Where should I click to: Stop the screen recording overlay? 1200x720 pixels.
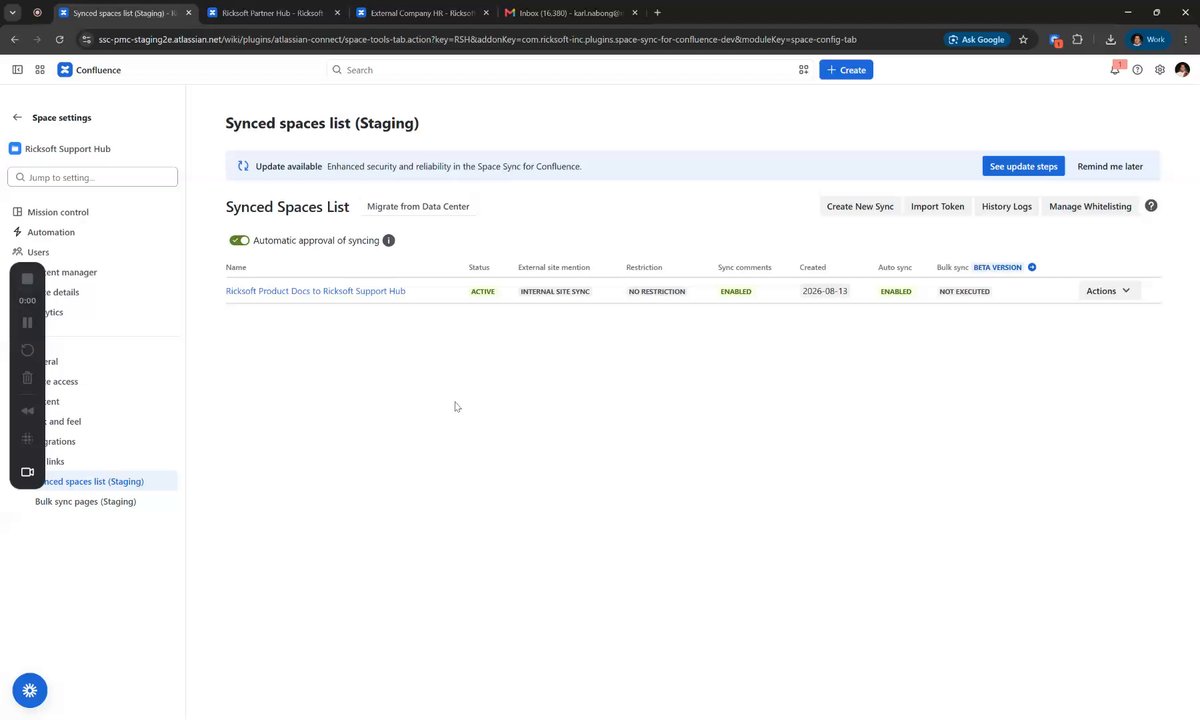(x=27, y=278)
